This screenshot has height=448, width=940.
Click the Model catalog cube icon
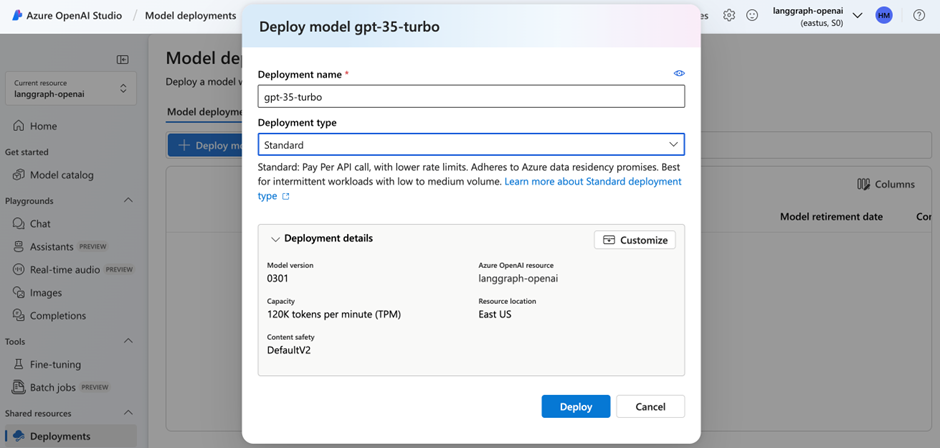(19, 175)
